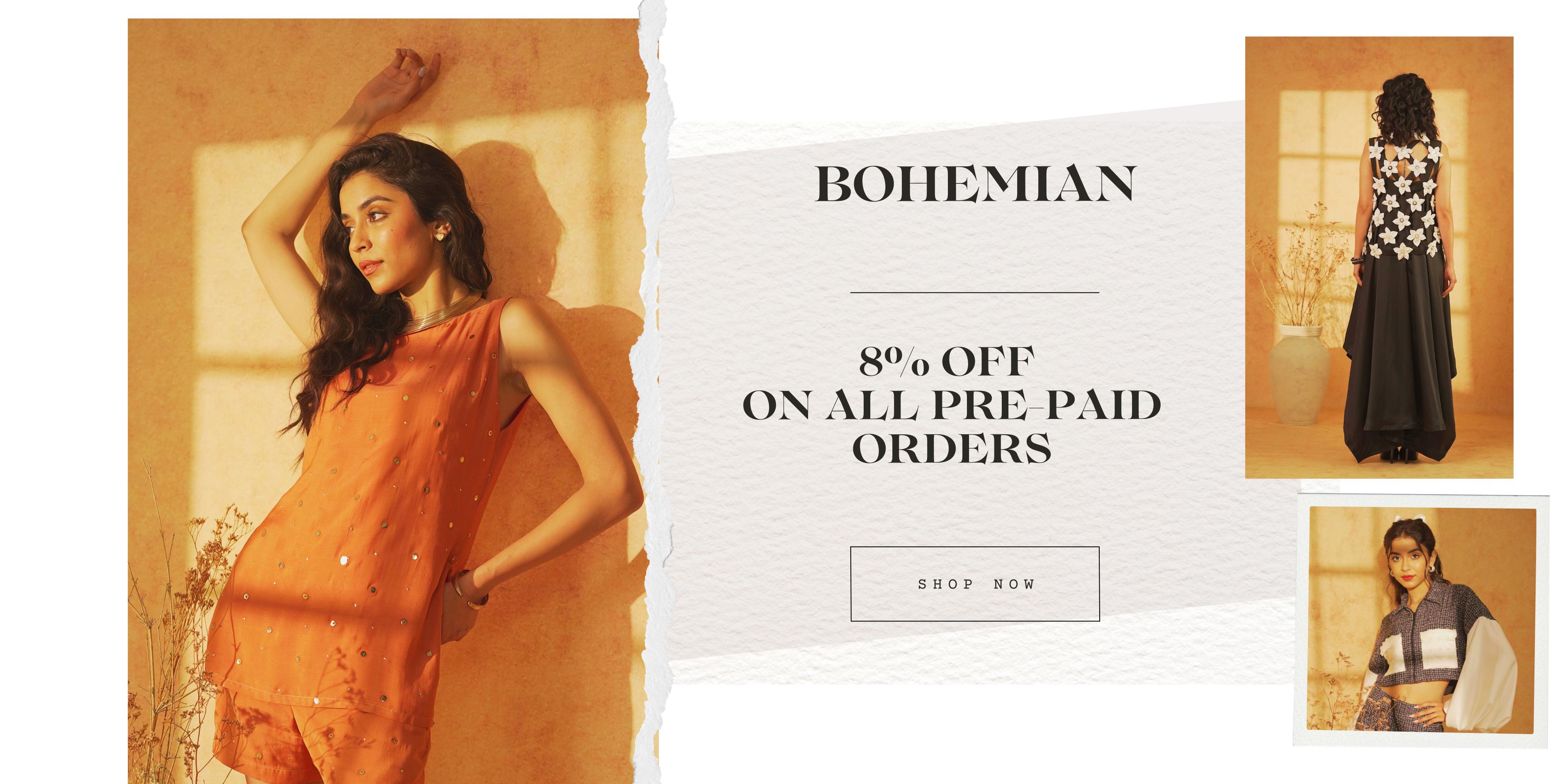Open the black floral gown photo
This screenshot has height=784, width=1568.
click(x=1379, y=258)
